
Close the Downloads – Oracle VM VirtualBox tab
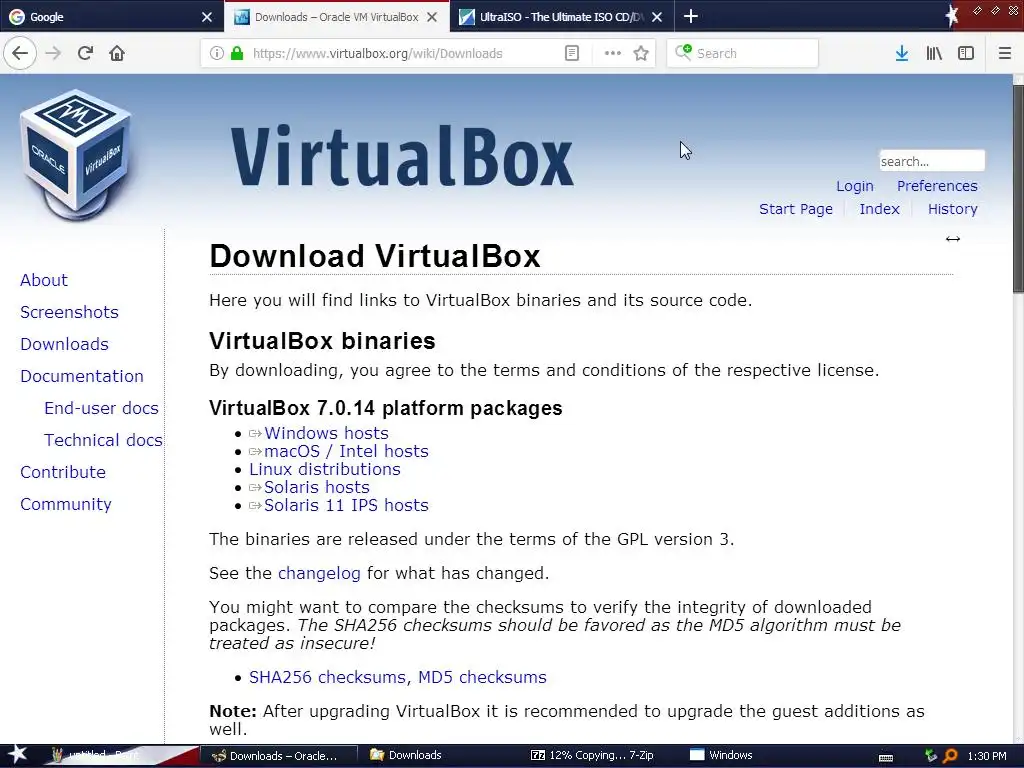[x=432, y=17]
